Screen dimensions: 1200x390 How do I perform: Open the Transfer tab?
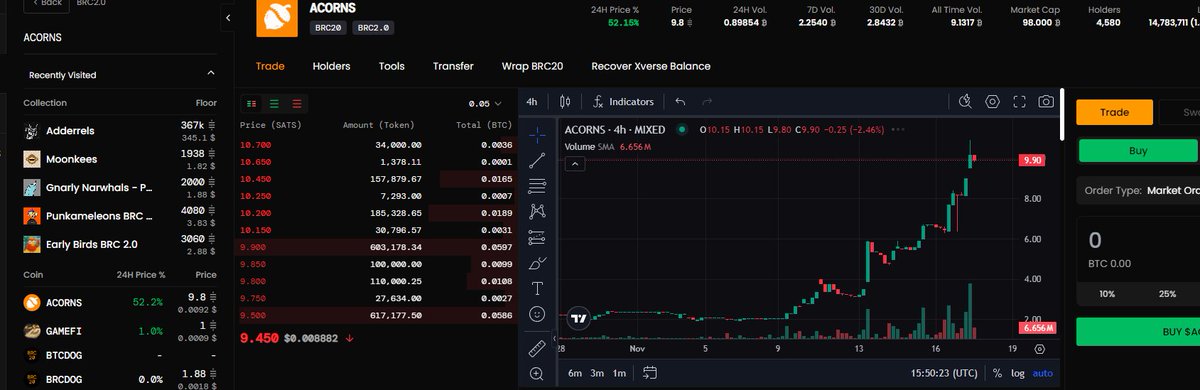[453, 66]
